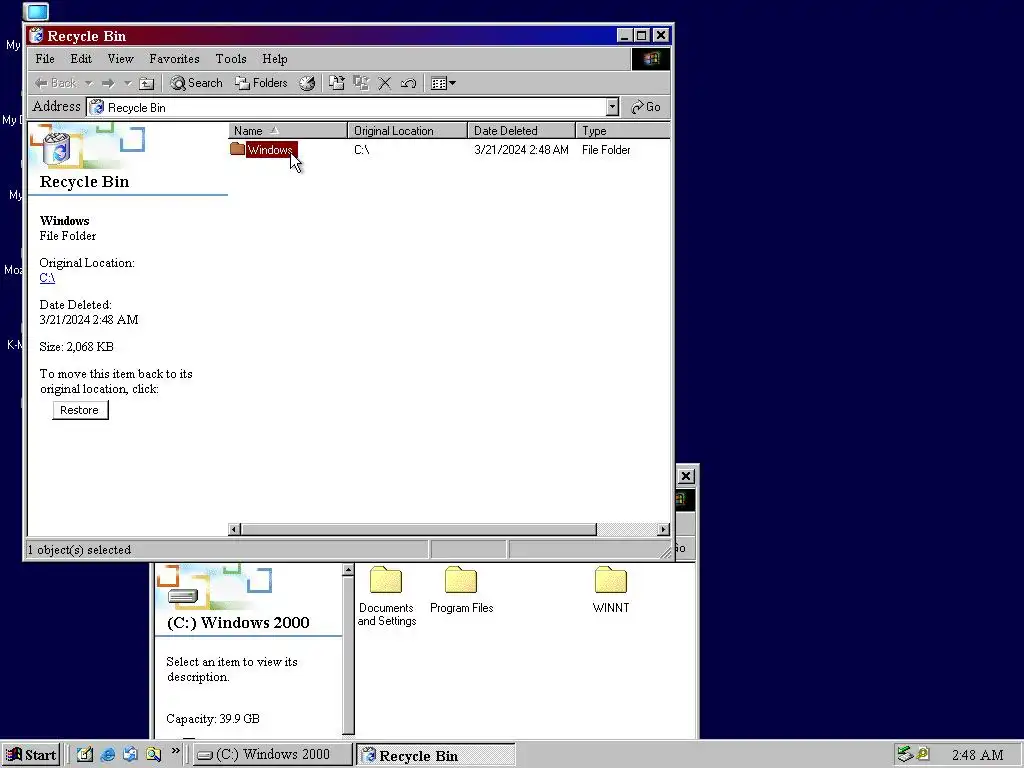The image size is (1024, 768).
Task: Delete selected item with X icon
Action: [385, 83]
